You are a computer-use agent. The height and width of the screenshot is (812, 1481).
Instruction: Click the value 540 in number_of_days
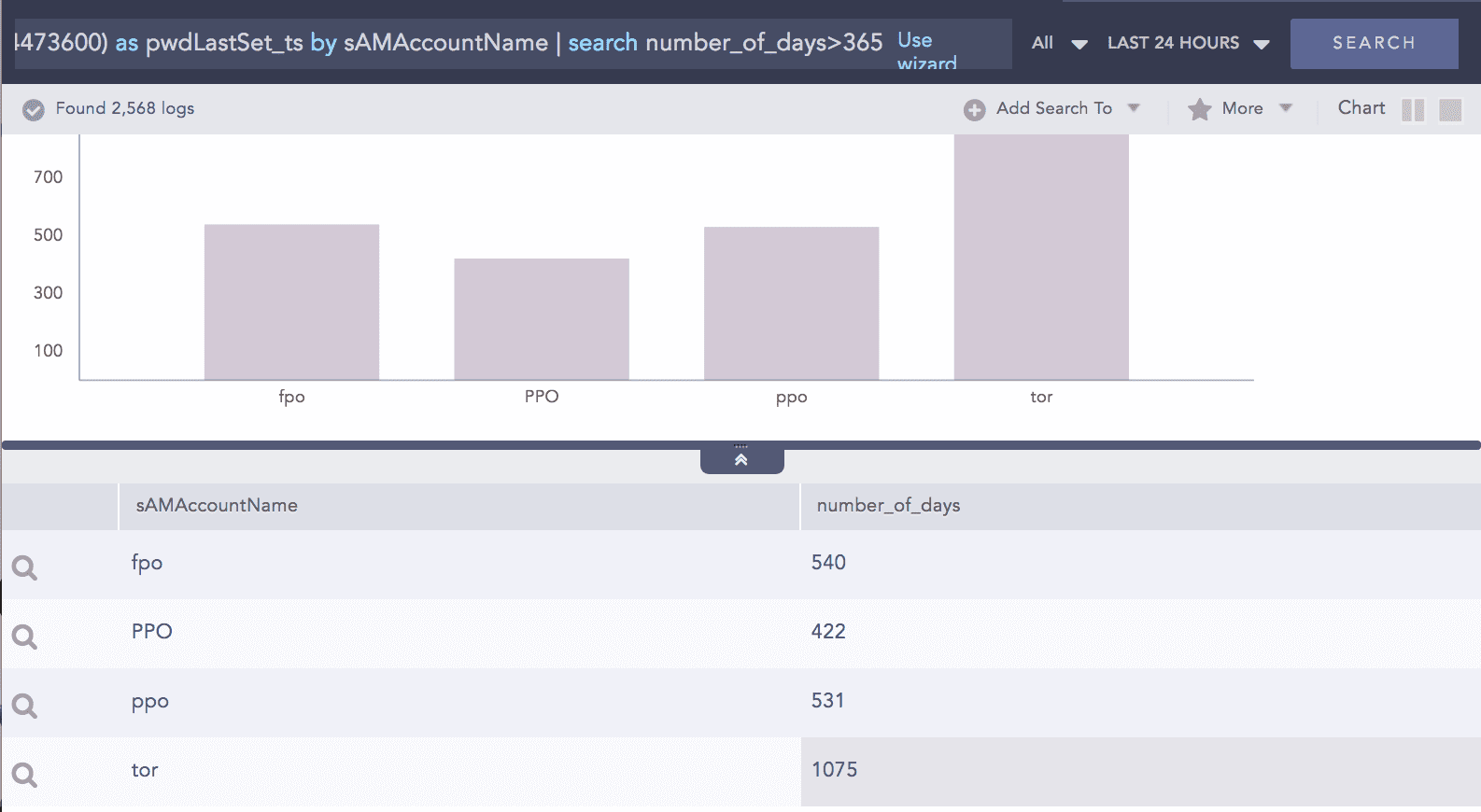(828, 563)
